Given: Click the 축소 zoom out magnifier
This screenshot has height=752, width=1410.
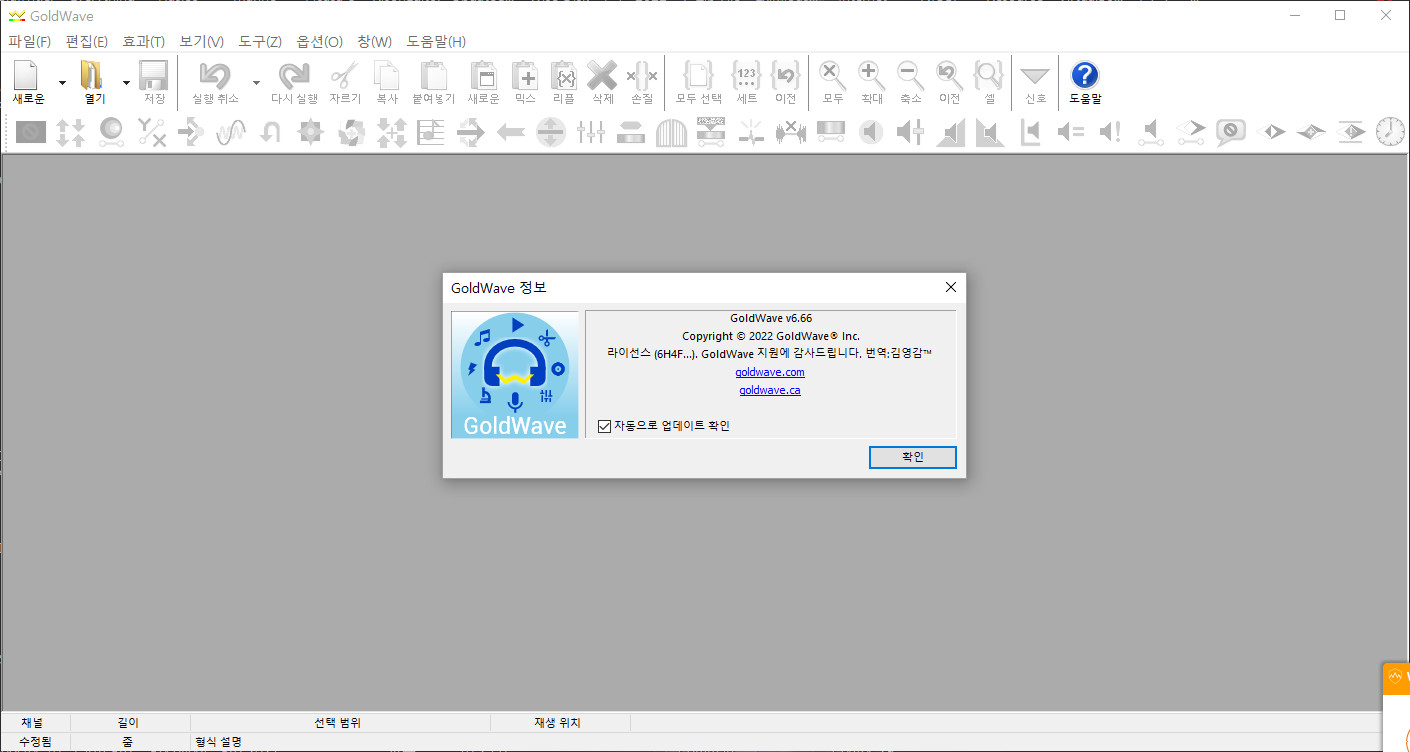Looking at the screenshot, I should [x=910, y=75].
